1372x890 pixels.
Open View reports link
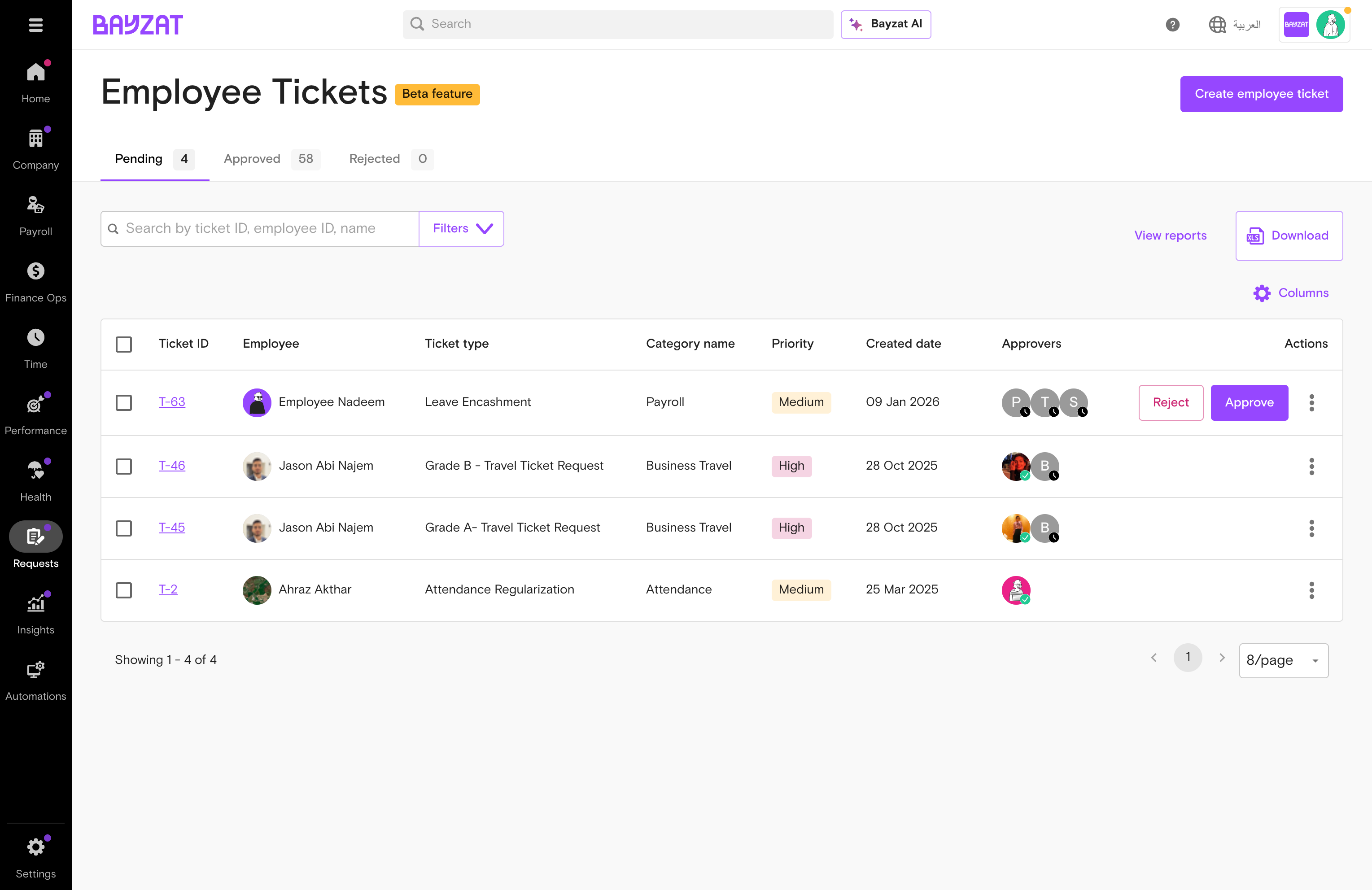coord(1170,235)
